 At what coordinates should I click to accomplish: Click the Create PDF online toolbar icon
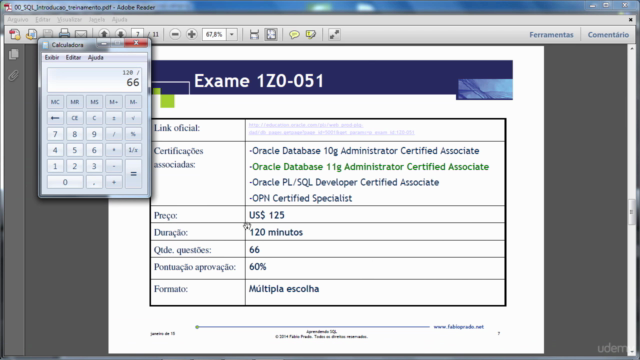pyautogui.click(x=15, y=35)
